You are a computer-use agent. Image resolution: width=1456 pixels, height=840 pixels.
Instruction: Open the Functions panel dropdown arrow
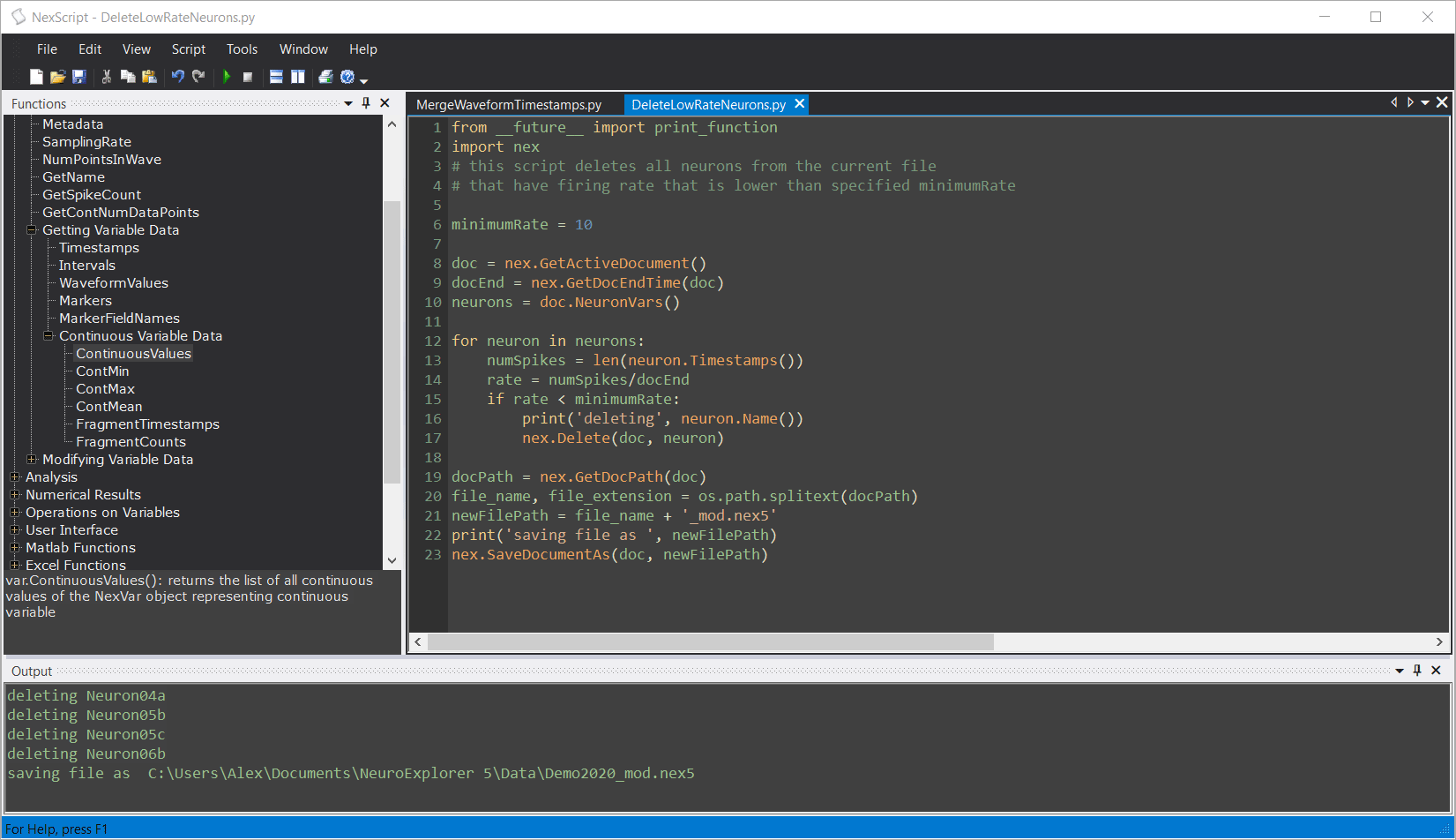(348, 103)
